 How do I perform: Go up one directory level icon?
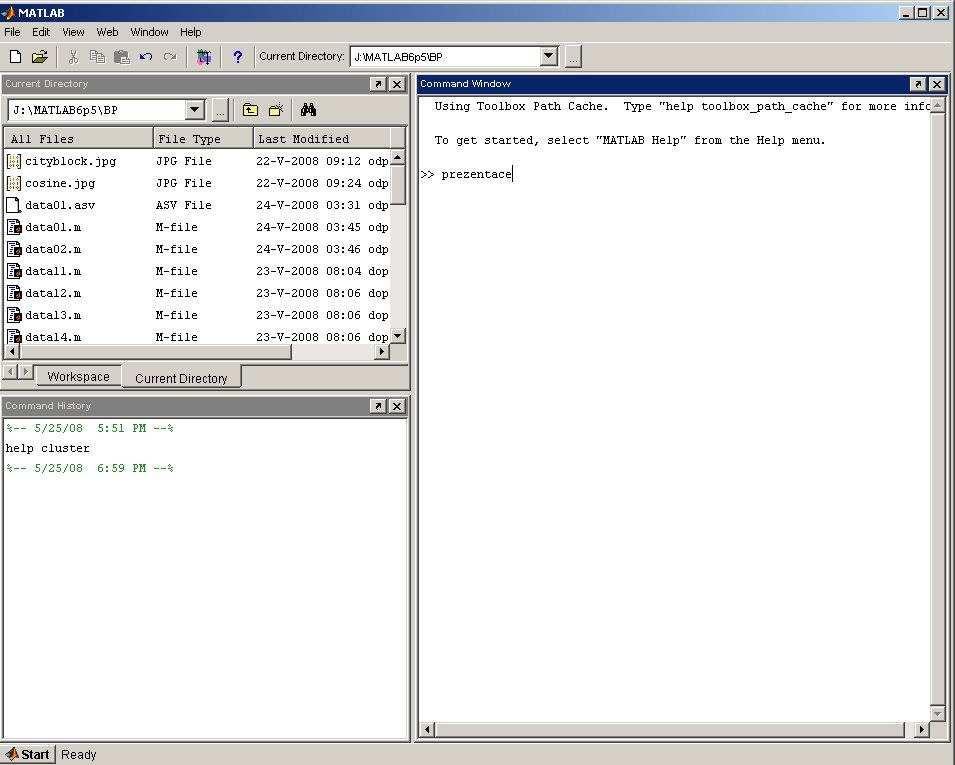(x=250, y=110)
